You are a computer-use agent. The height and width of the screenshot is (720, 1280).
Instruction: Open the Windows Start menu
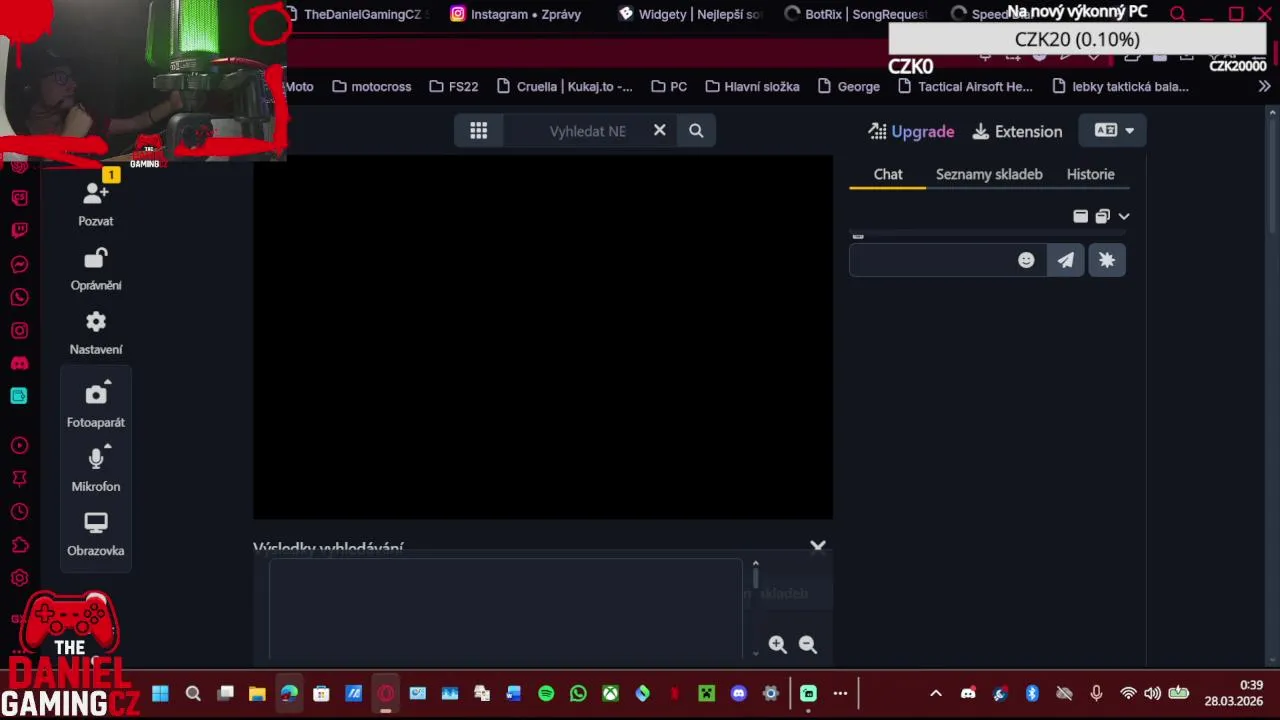[160, 693]
